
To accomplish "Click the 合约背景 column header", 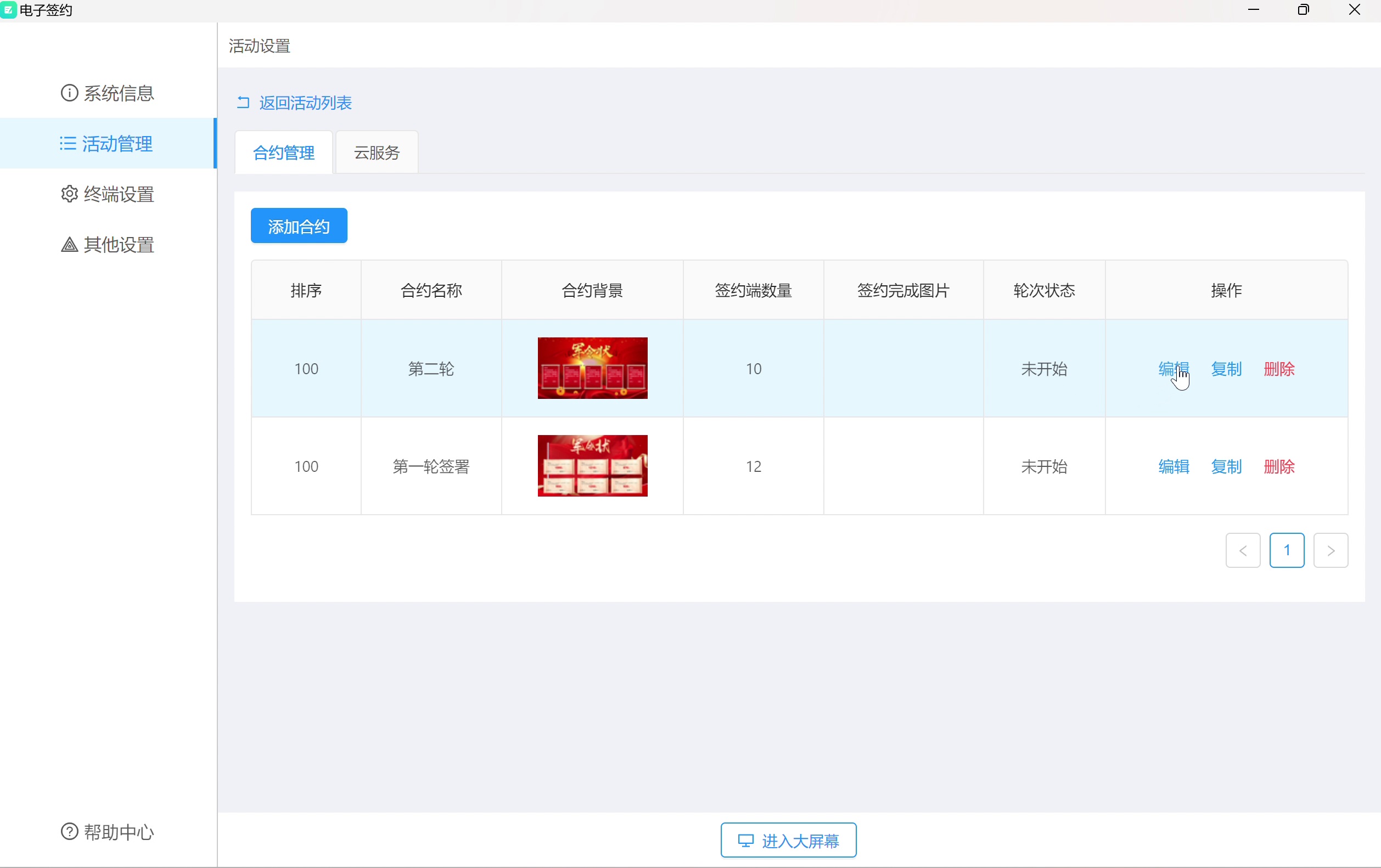I will pyautogui.click(x=592, y=290).
